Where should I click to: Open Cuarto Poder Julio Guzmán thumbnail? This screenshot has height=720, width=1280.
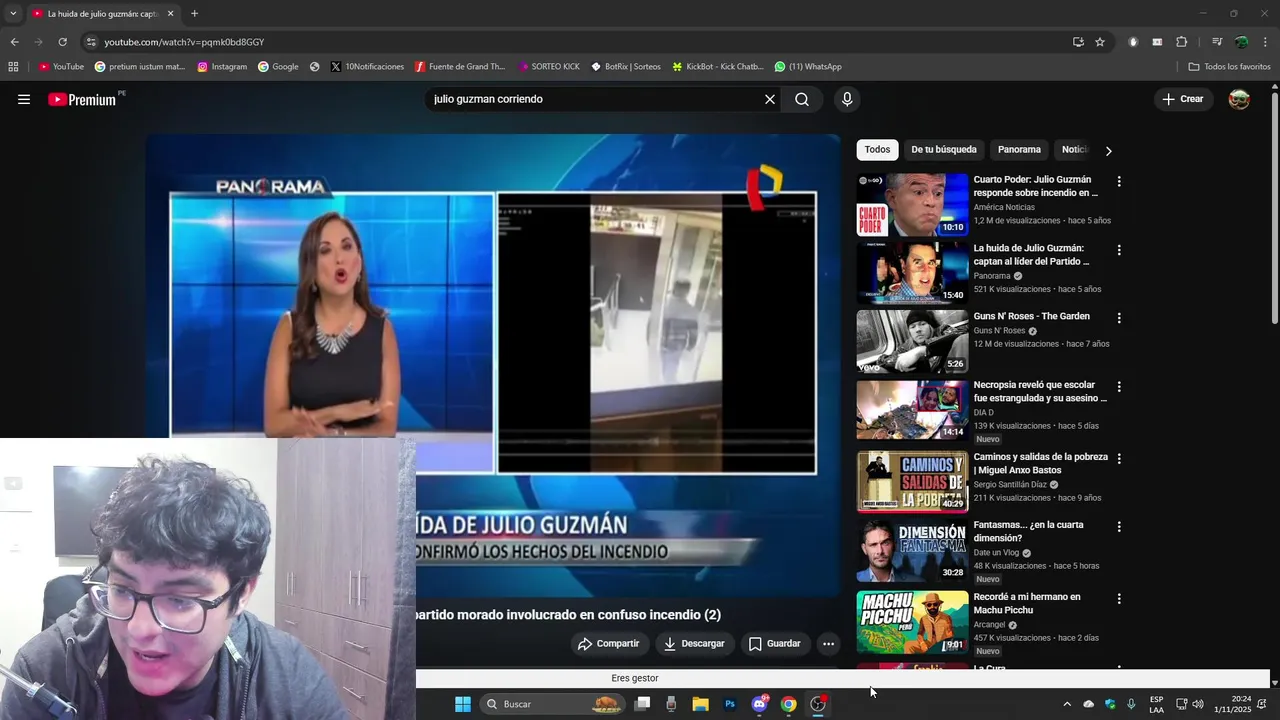(x=912, y=205)
